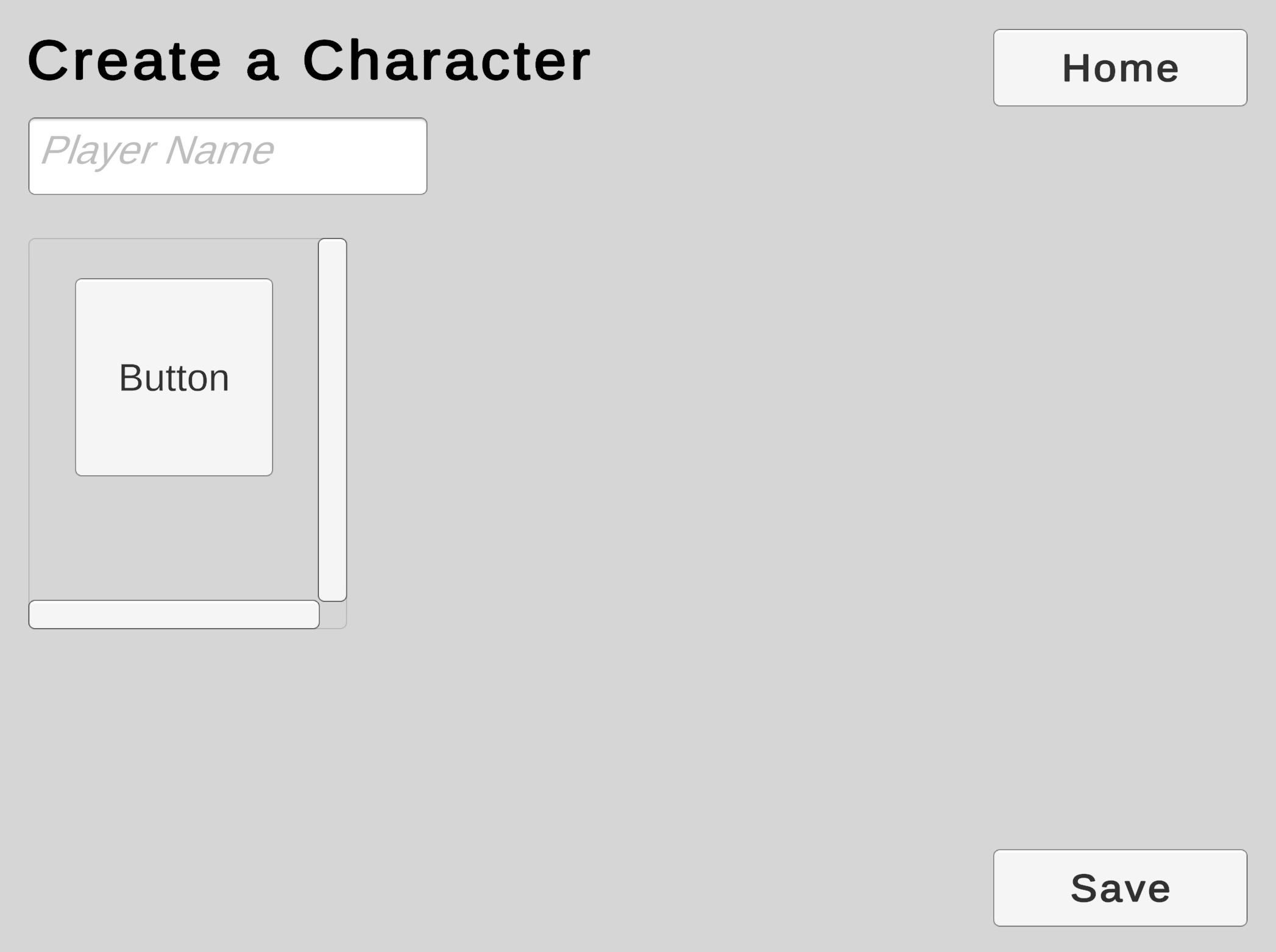Image resolution: width=1276 pixels, height=952 pixels.
Task: Save the character
Action: pyautogui.click(x=1119, y=888)
